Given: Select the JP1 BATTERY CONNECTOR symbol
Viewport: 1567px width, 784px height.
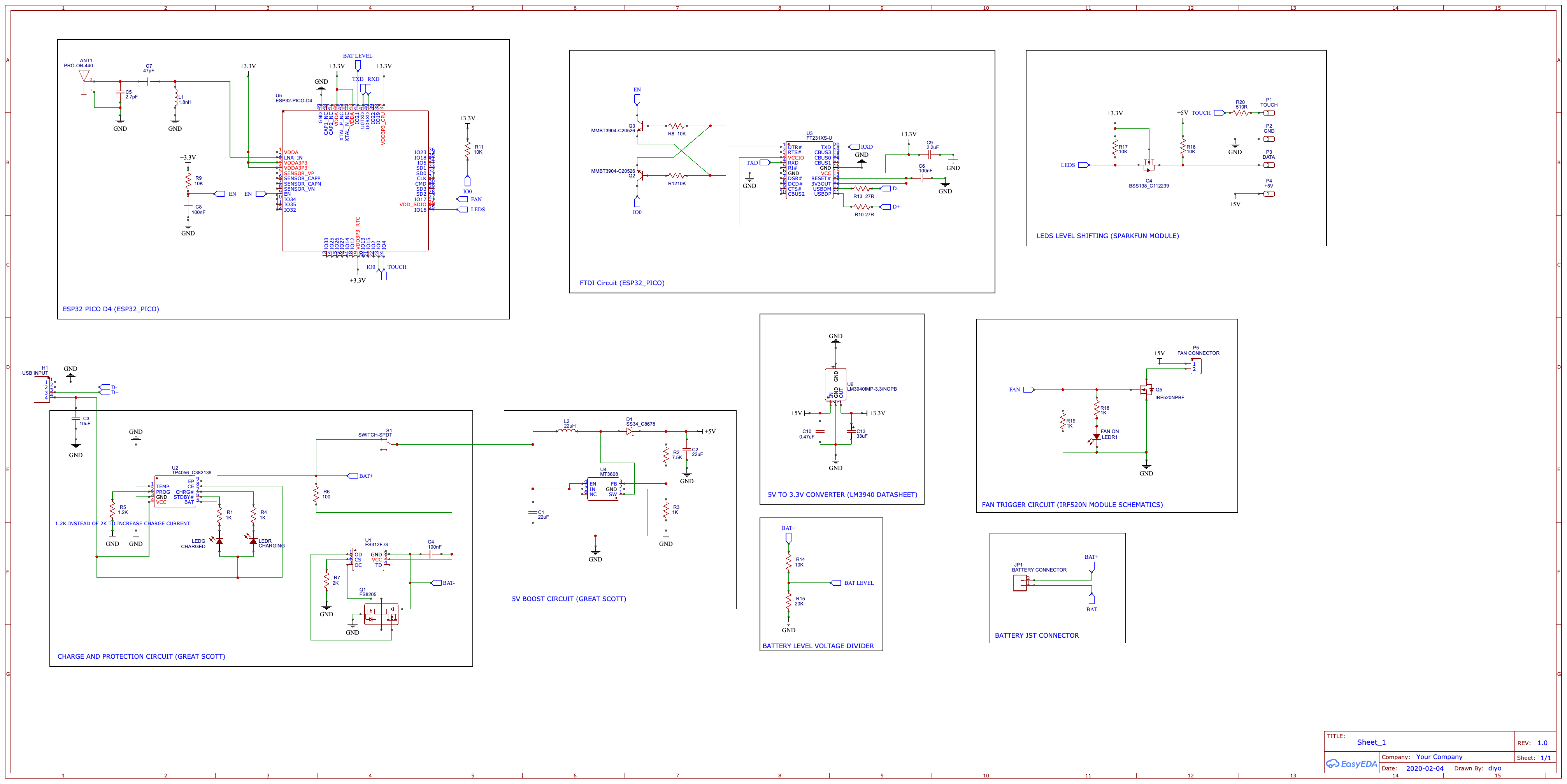Looking at the screenshot, I should click(1020, 583).
